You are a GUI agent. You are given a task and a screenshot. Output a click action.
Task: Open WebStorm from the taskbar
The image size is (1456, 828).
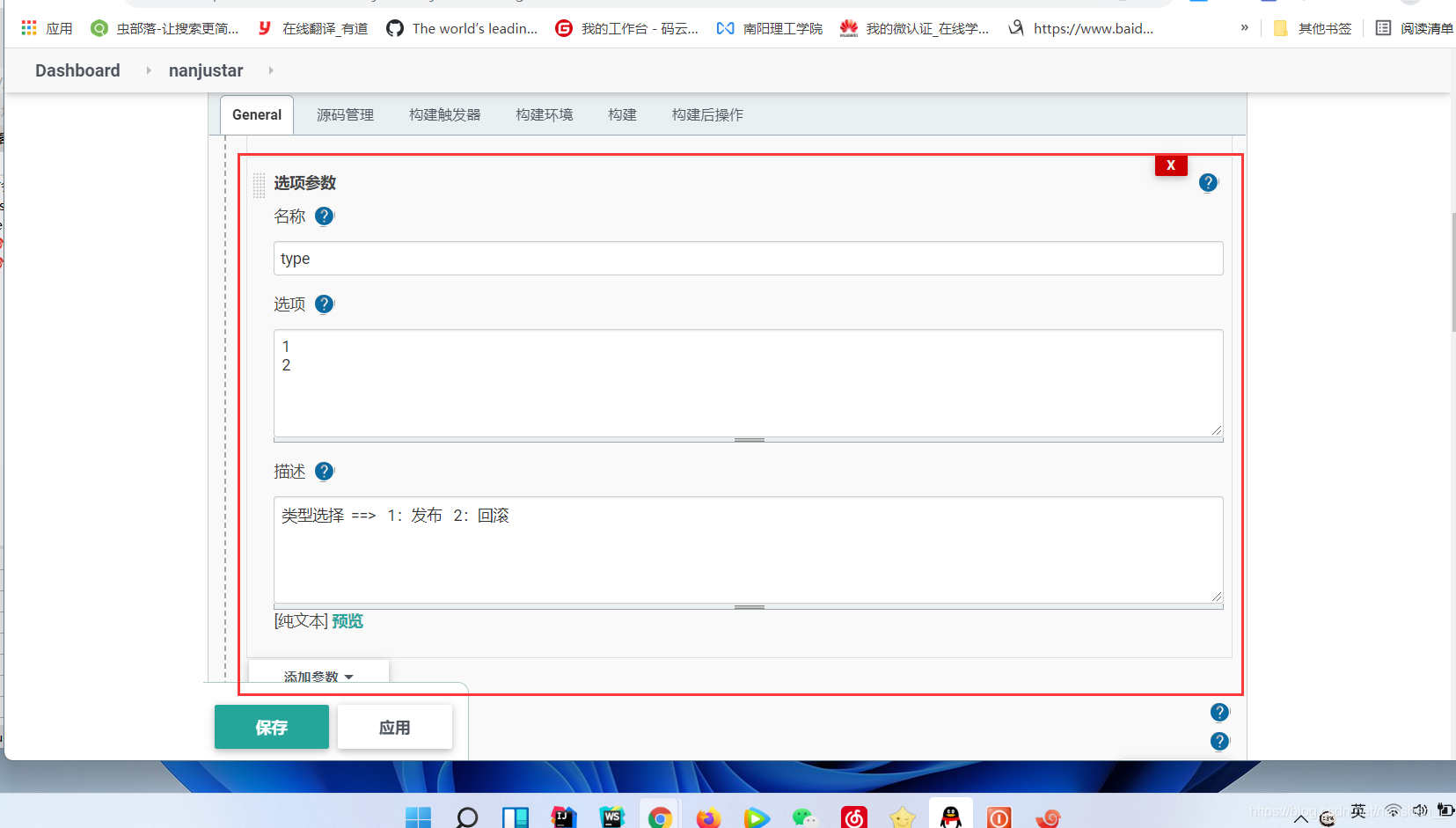(x=612, y=817)
